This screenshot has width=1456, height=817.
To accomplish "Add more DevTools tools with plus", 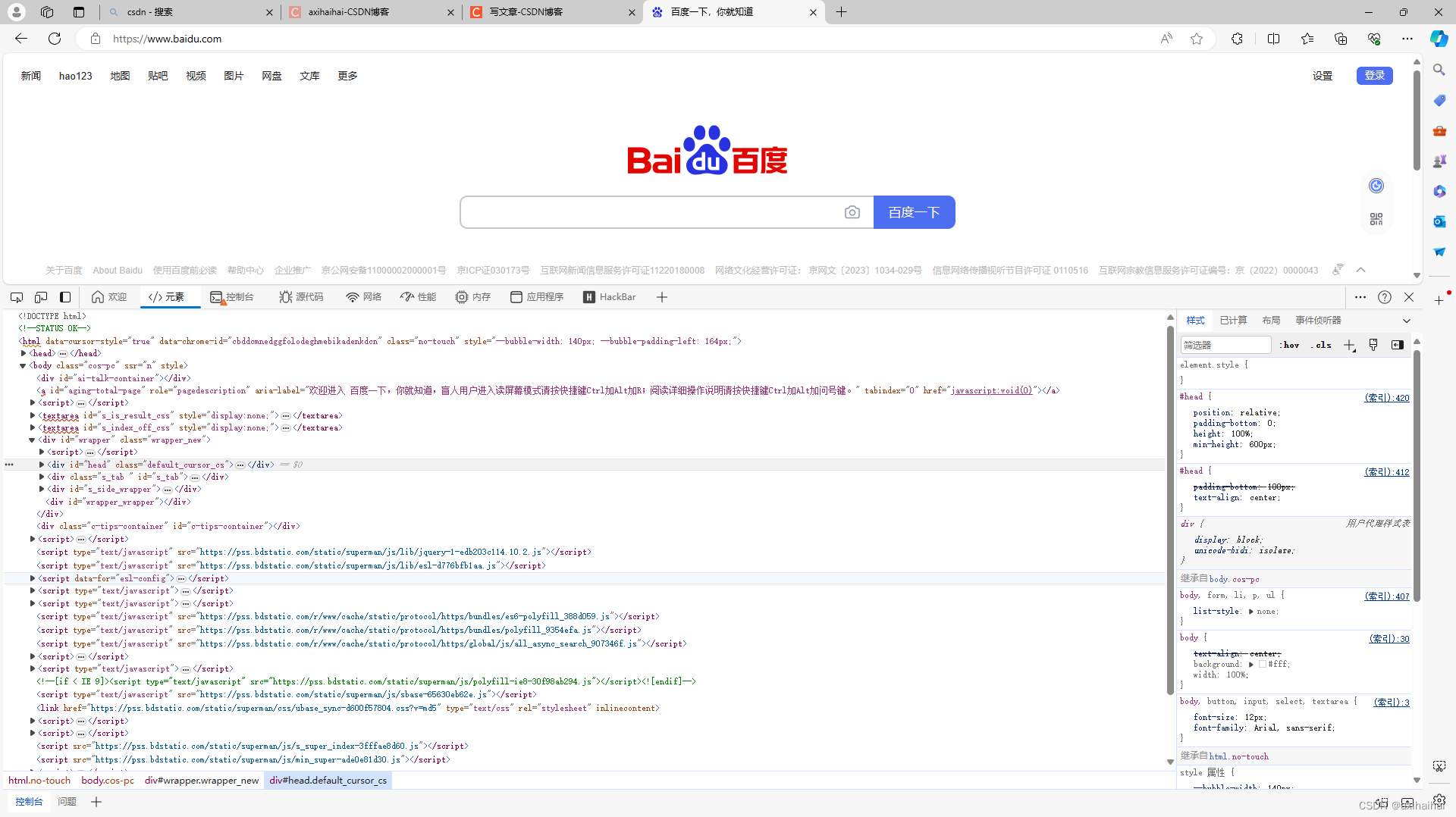I will pyautogui.click(x=662, y=297).
